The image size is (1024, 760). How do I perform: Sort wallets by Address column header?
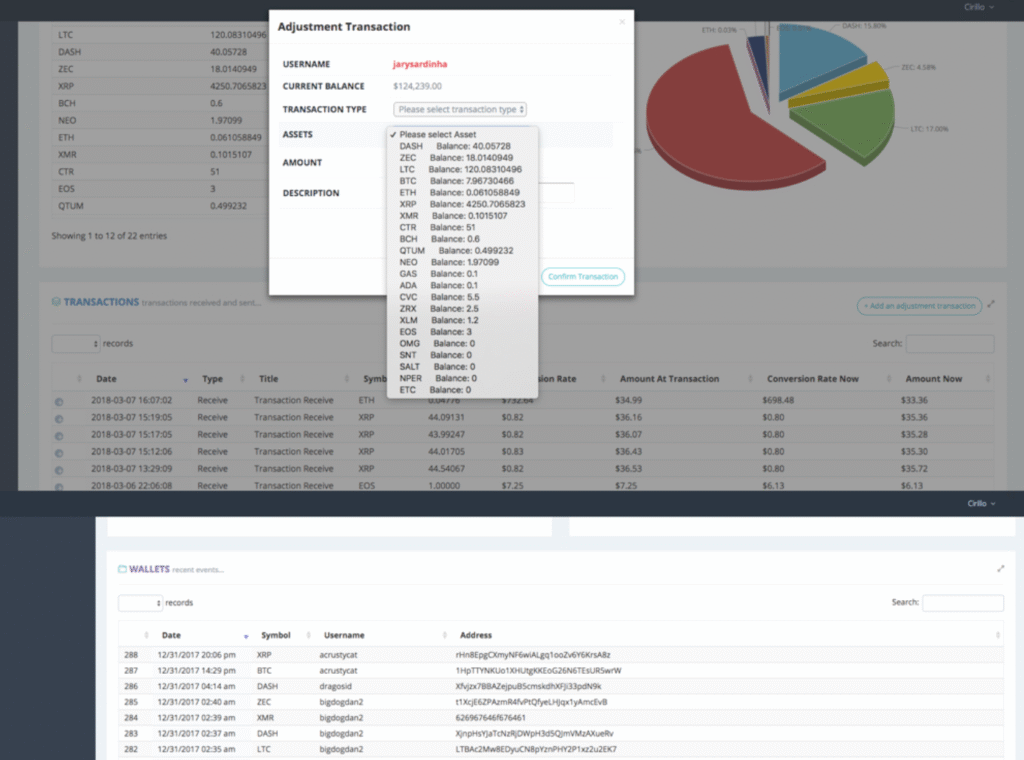click(475, 635)
